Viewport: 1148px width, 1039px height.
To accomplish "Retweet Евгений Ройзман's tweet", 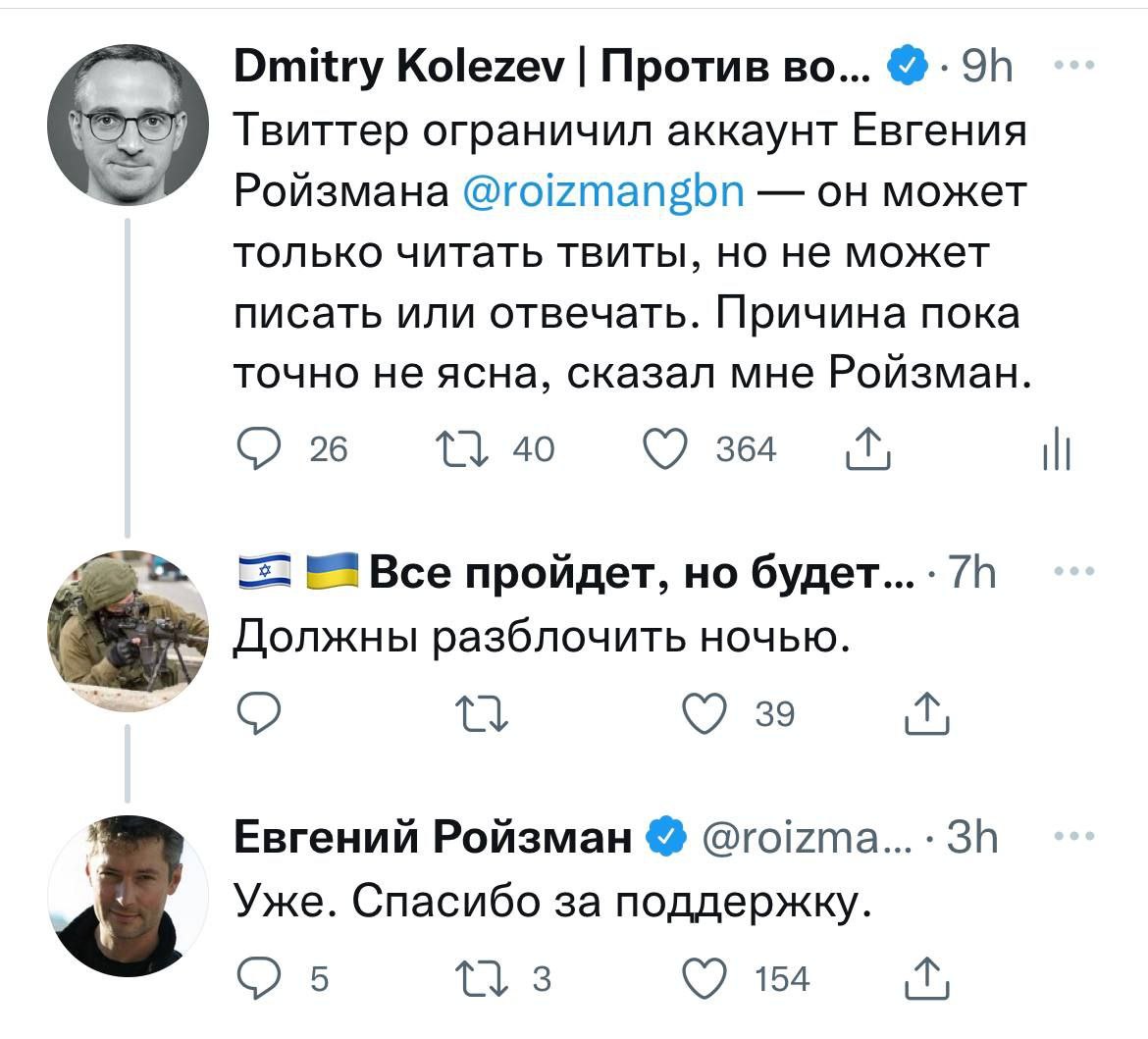I will click(481, 979).
